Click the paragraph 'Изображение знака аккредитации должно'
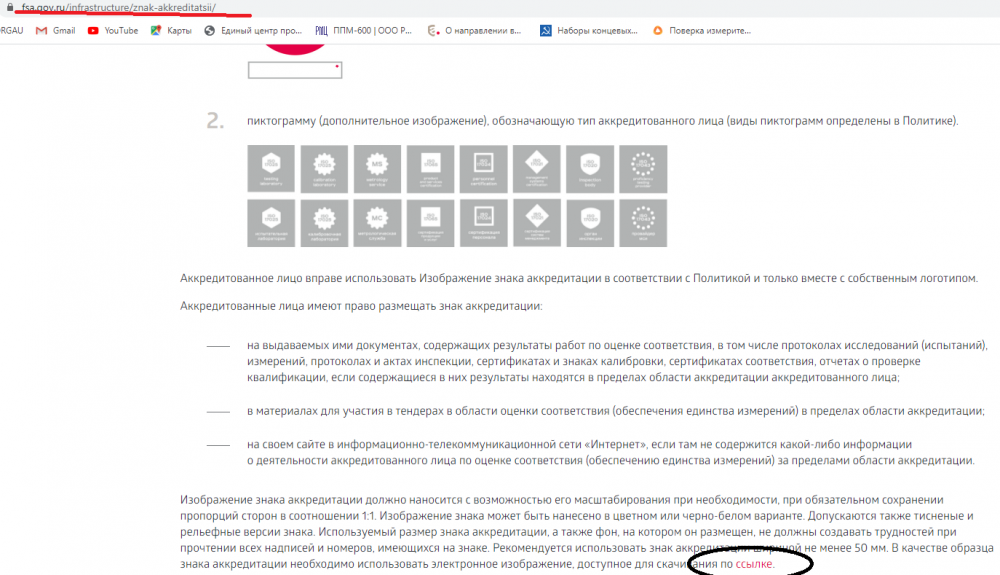This screenshot has height=575, width=1000. 587,532
